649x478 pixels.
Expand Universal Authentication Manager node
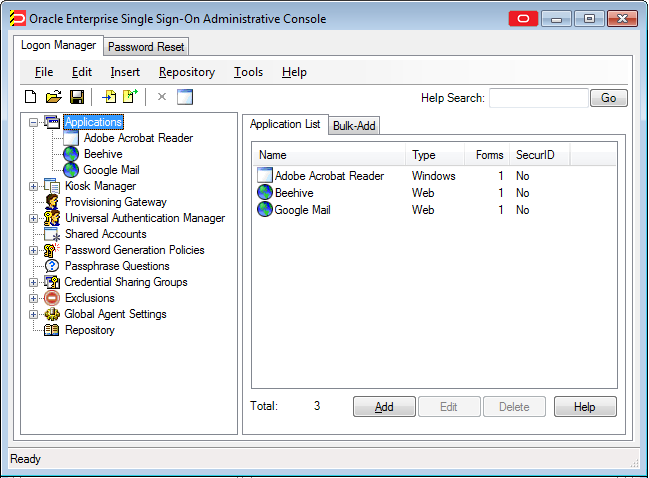coord(34,218)
